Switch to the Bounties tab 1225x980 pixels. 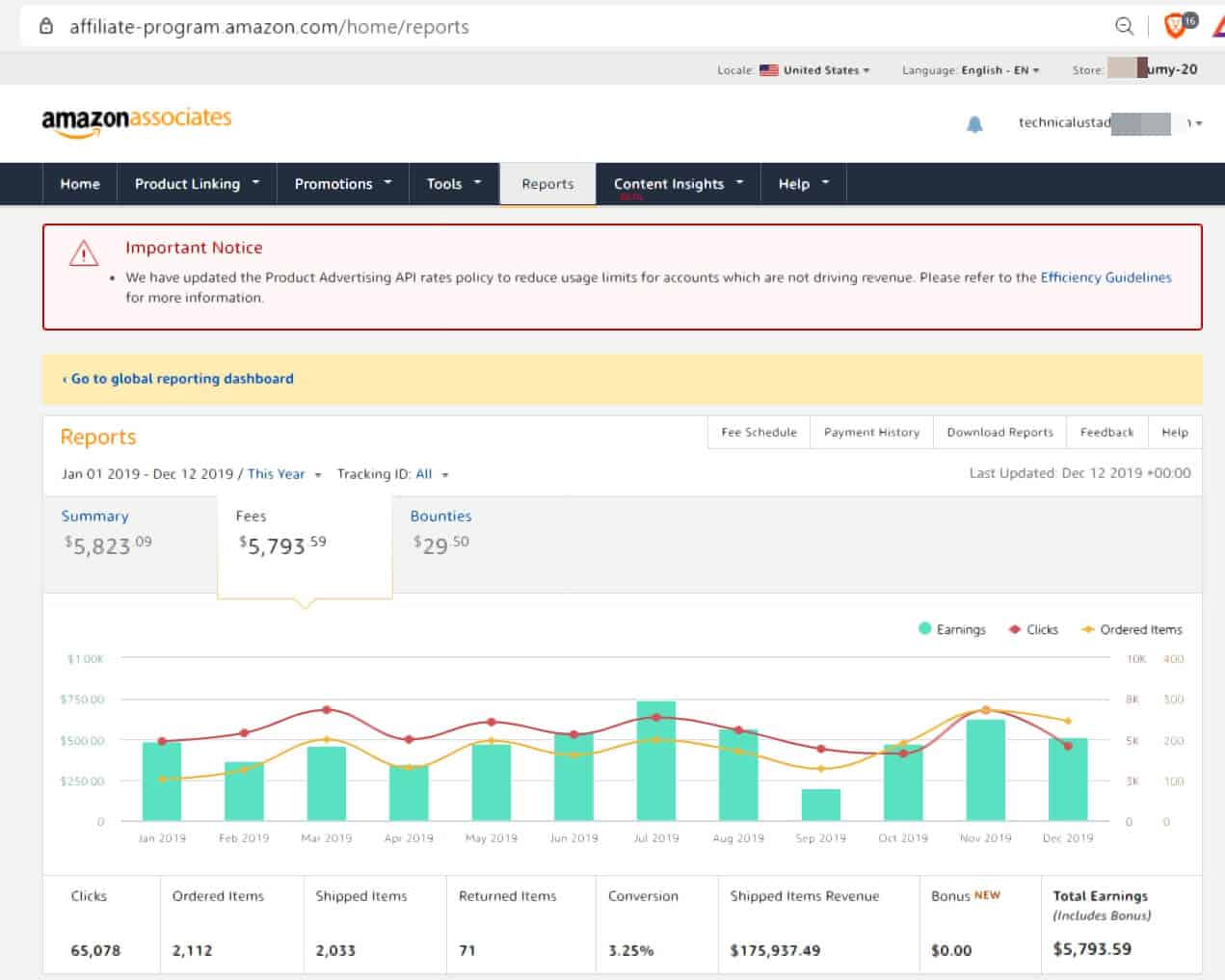[441, 533]
